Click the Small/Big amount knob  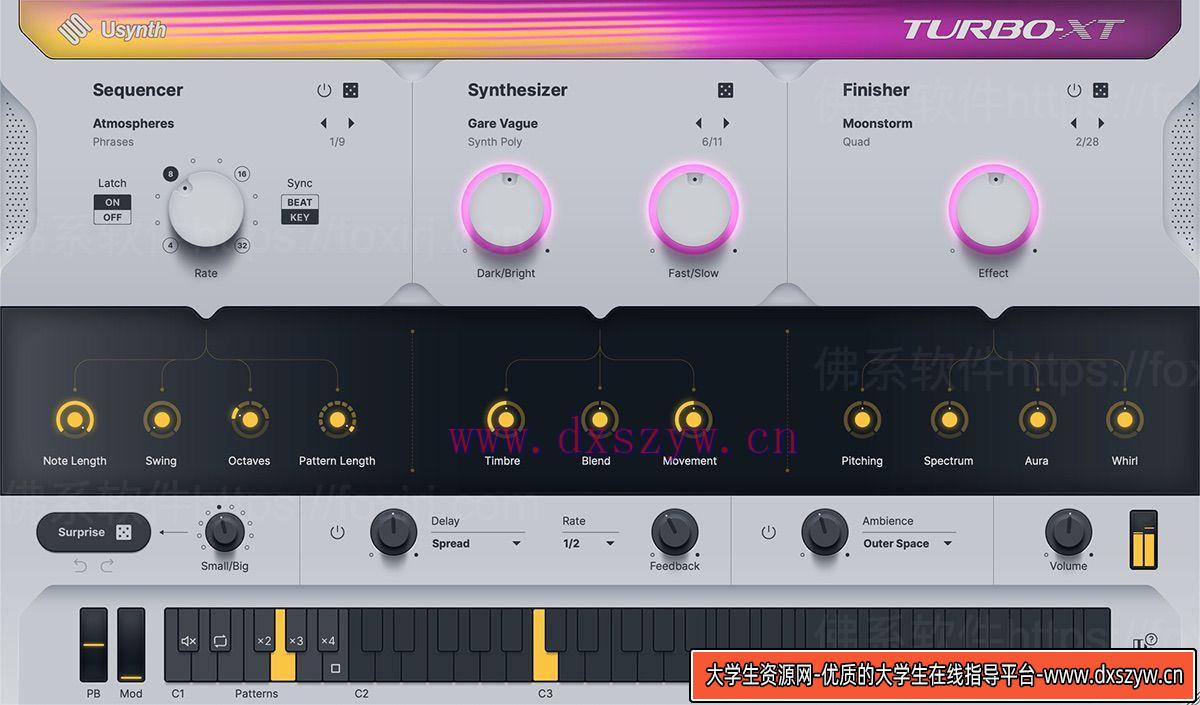click(224, 531)
